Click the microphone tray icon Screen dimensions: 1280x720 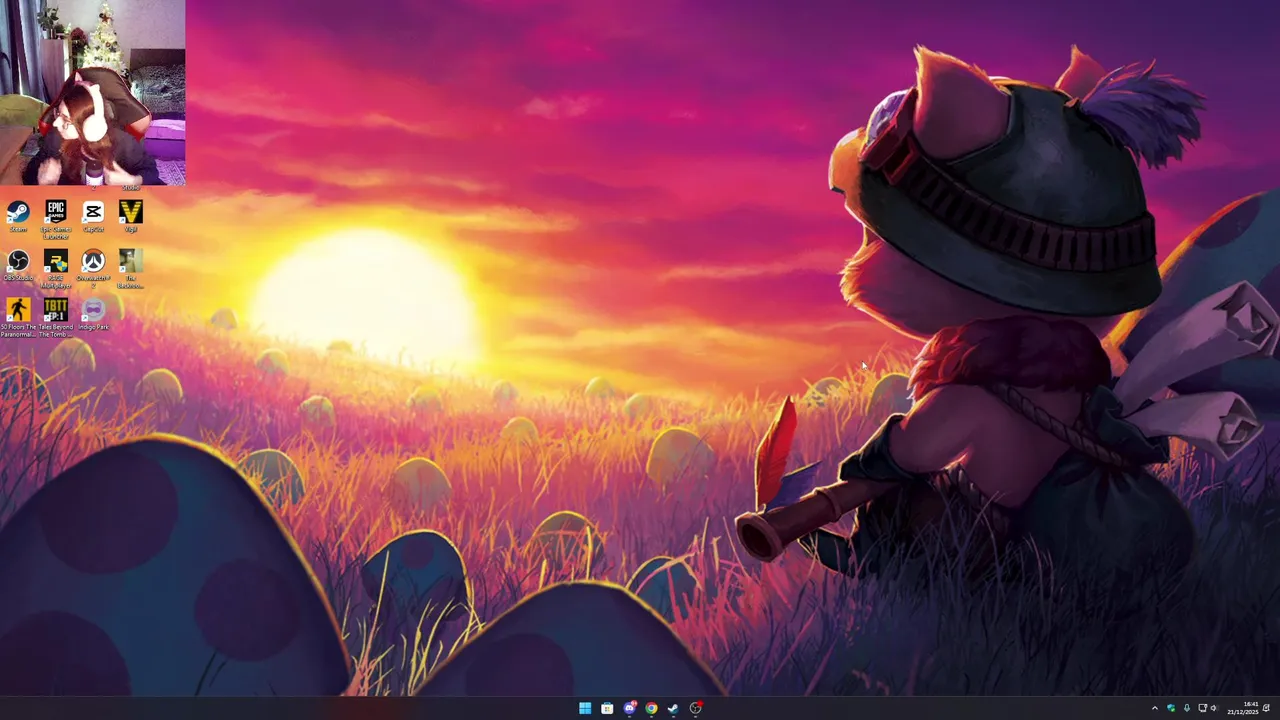(x=1187, y=708)
